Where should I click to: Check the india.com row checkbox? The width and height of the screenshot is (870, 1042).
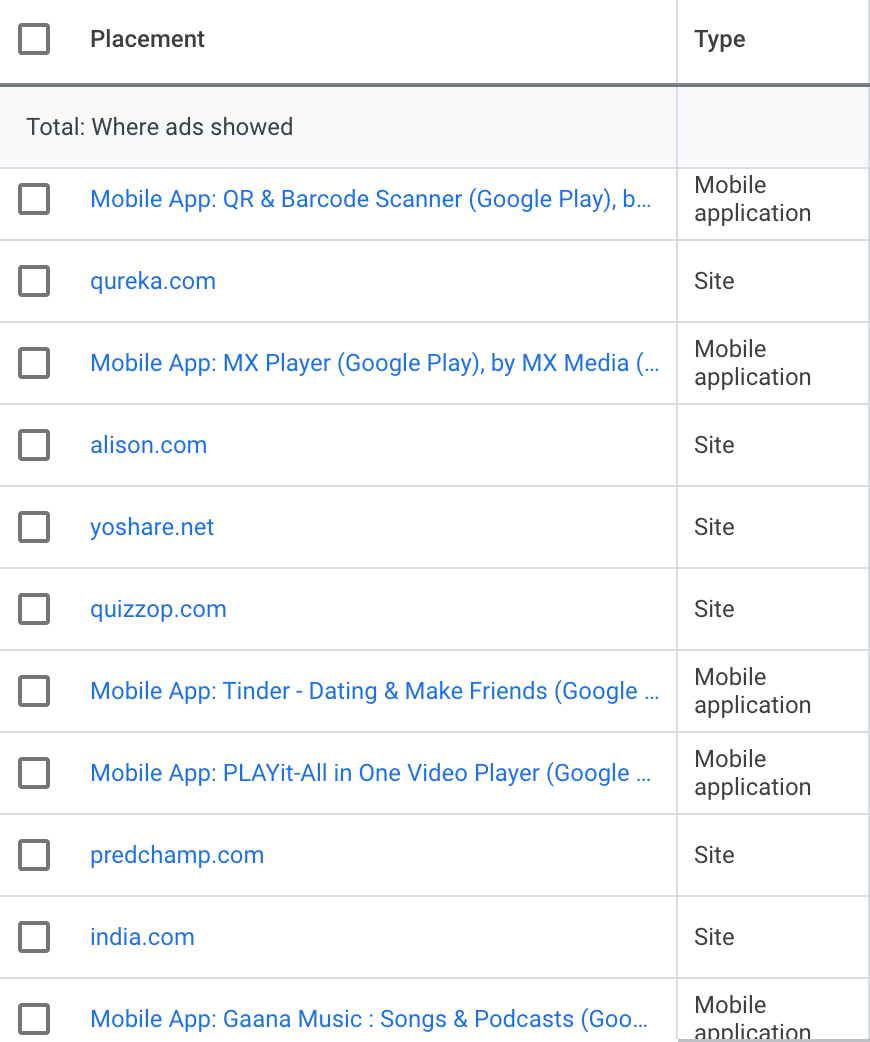click(x=34, y=937)
